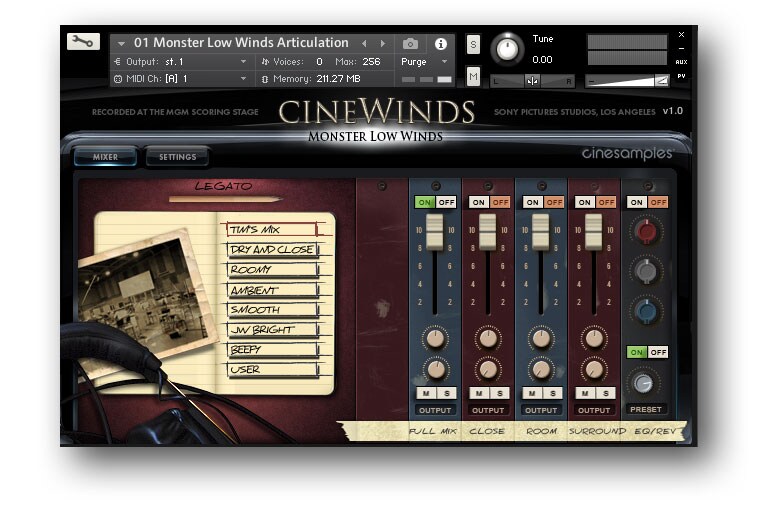Click the Full Mix volume fader

pyautogui.click(x=435, y=233)
